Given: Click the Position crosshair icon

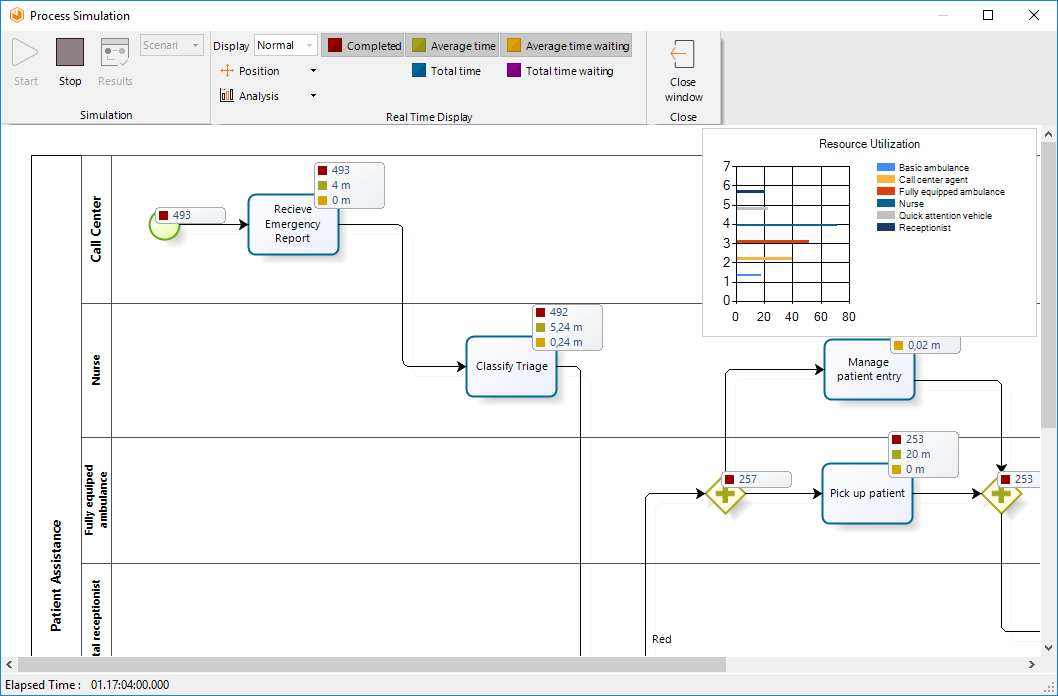Looking at the screenshot, I should click(x=227, y=71).
